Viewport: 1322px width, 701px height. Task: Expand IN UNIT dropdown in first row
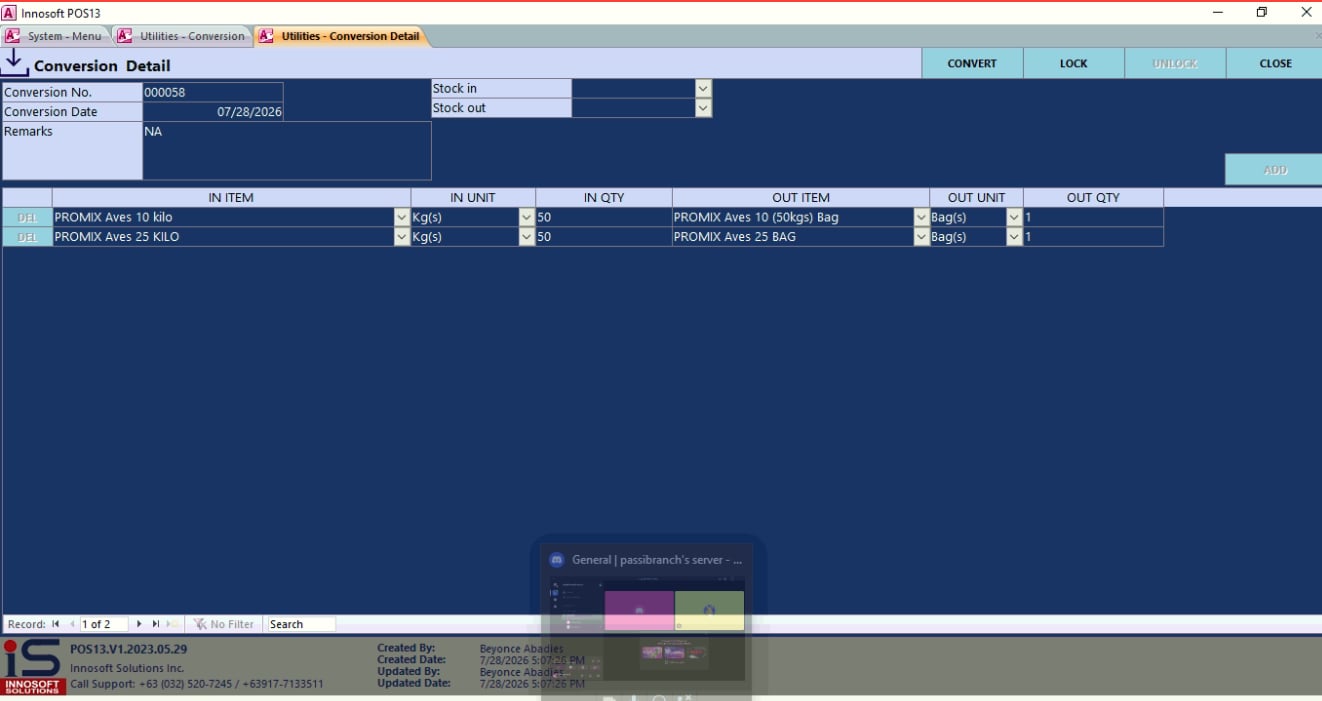pyautogui.click(x=527, y=217)
